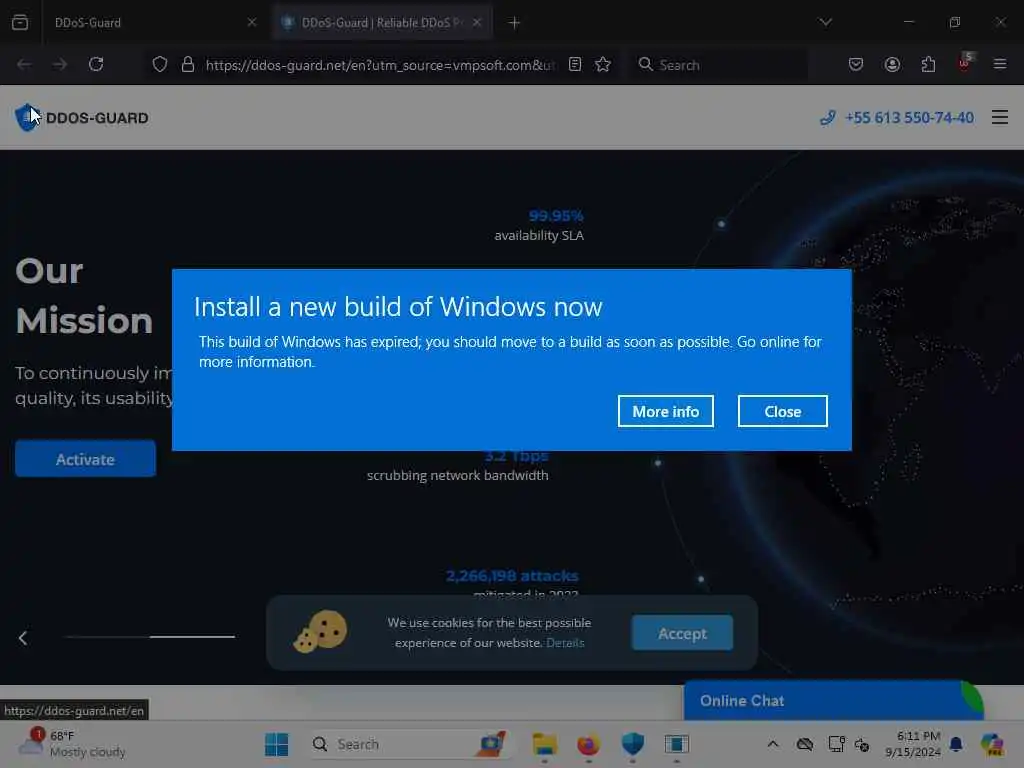
Task: Click the Activate button
Action: coord(86,459)
